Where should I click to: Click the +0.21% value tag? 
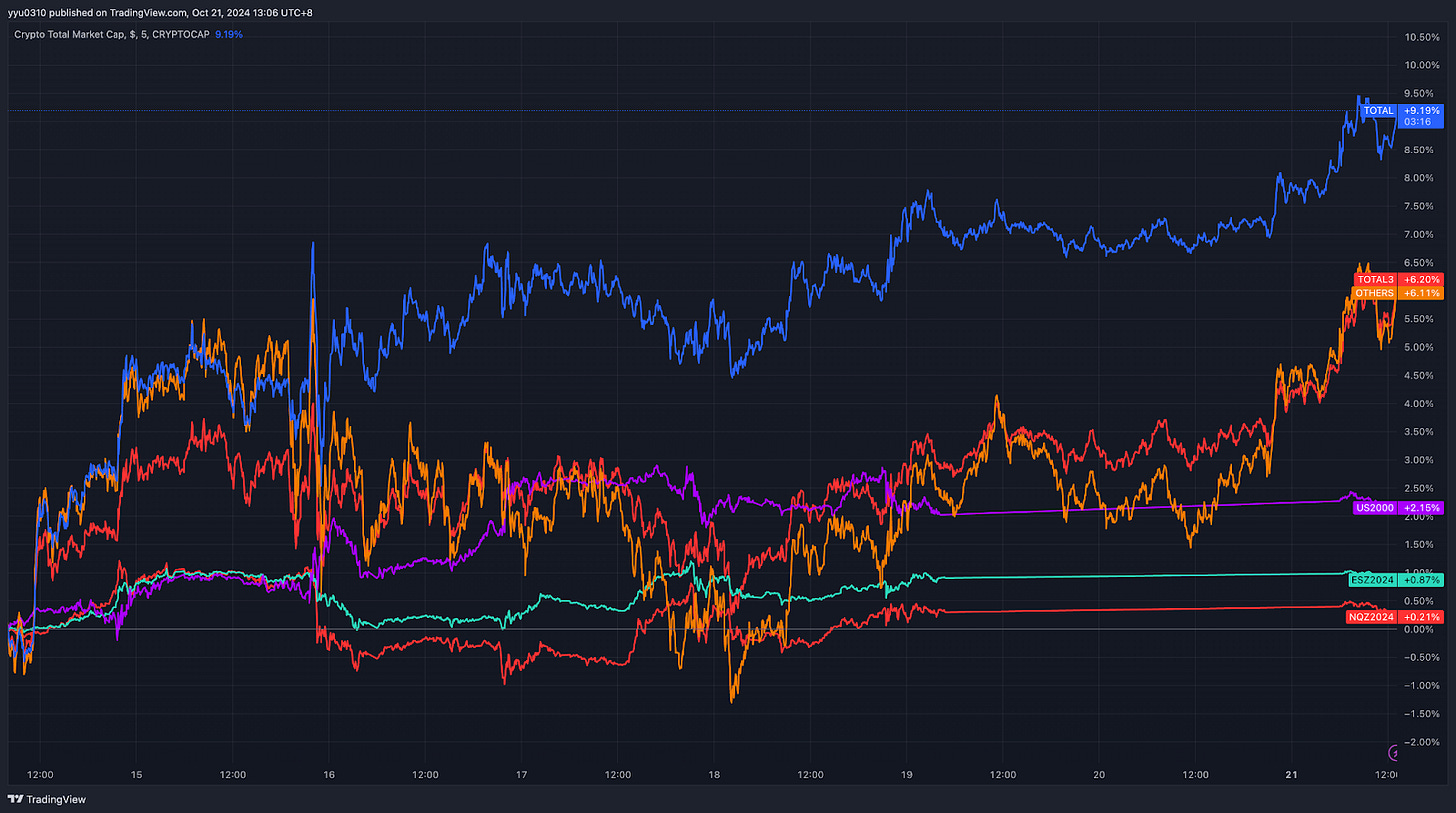click(x=1422, y=617)
